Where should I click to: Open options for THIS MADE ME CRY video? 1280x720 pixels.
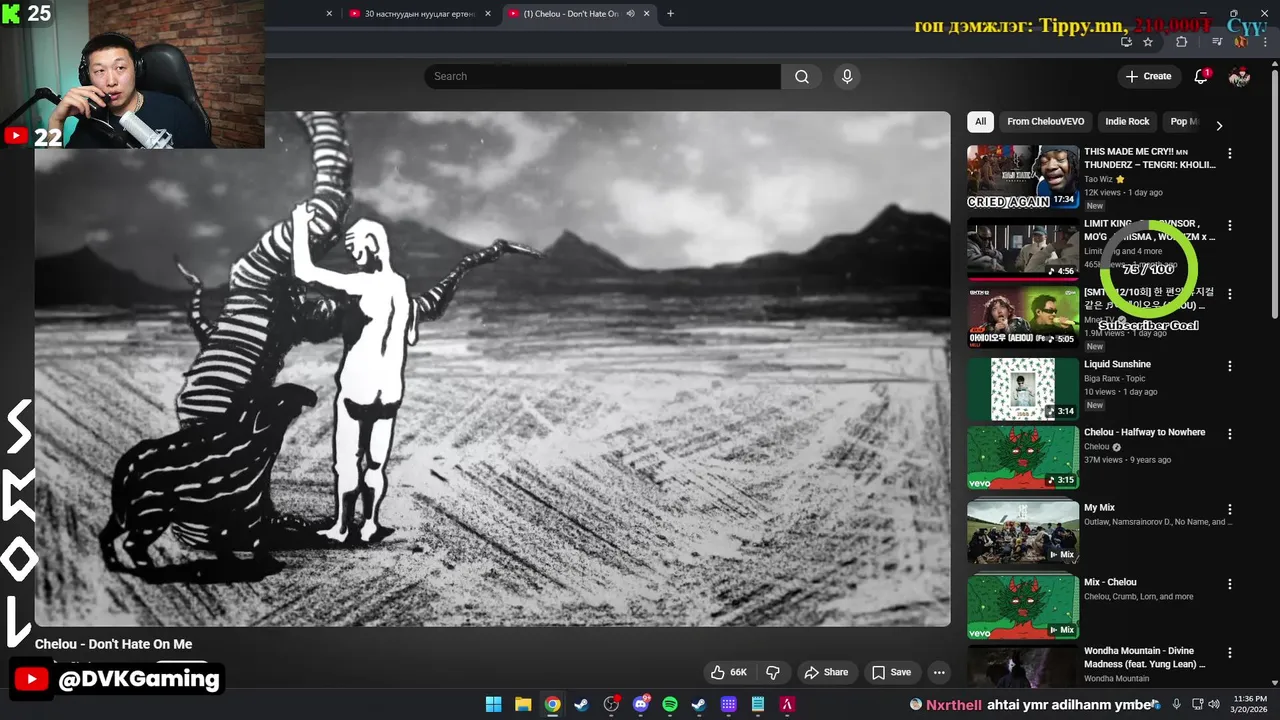(x=1230, y=154)
